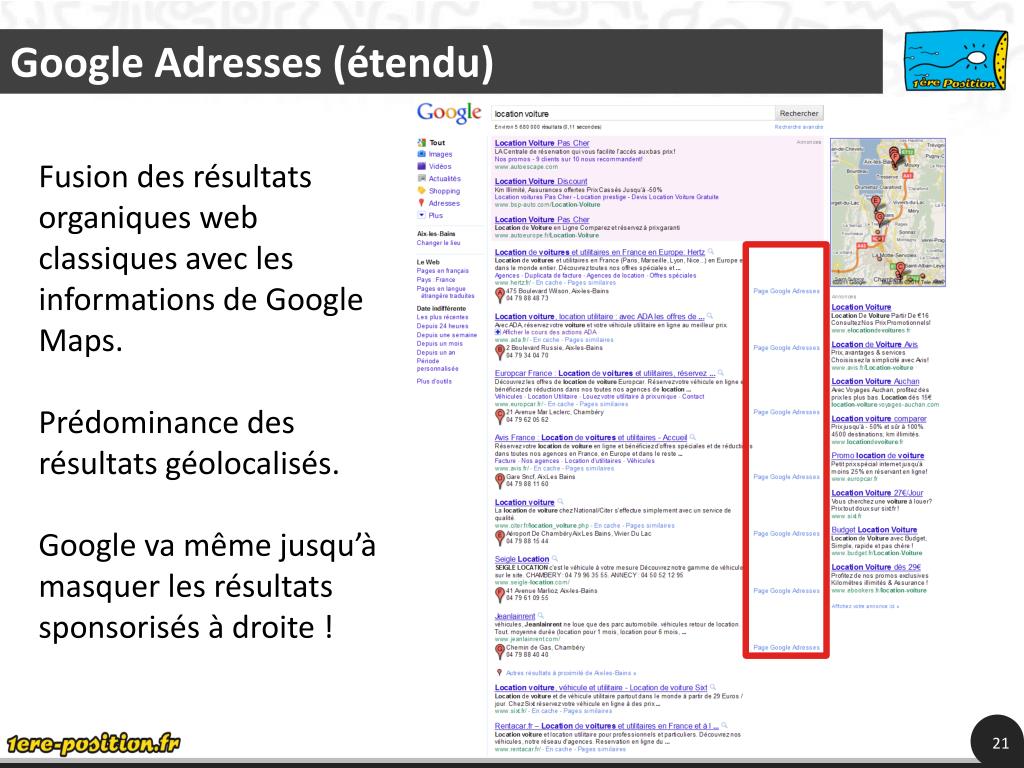Open the 'Jeanlainrent' result title
This screenshot has width=1024, height=768.
[x=515, y=616]
